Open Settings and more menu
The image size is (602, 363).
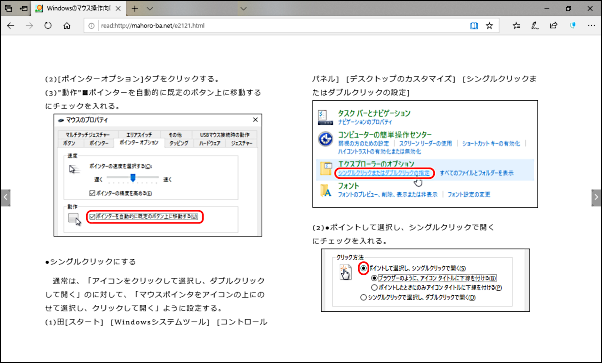pyautogui.click(x=591, y=26)
